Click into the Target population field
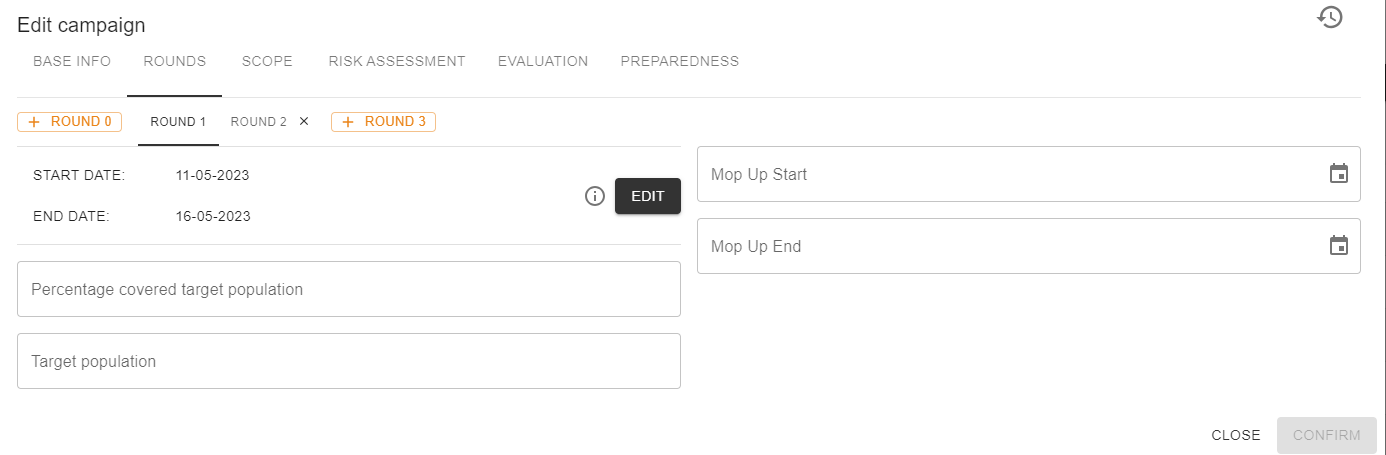This screenshot has width=1386, height=455. pyautogui.click(x=349, y=361)
